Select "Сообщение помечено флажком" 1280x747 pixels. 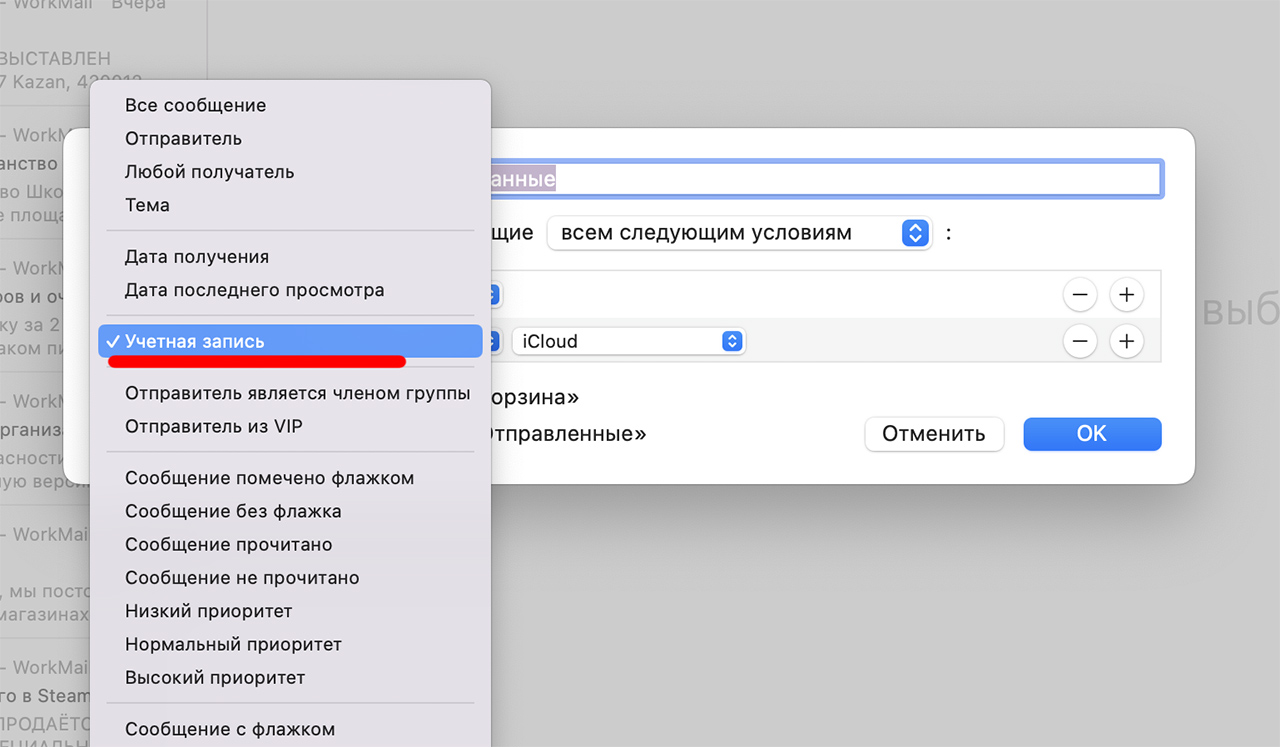click(x=268, y=477)
